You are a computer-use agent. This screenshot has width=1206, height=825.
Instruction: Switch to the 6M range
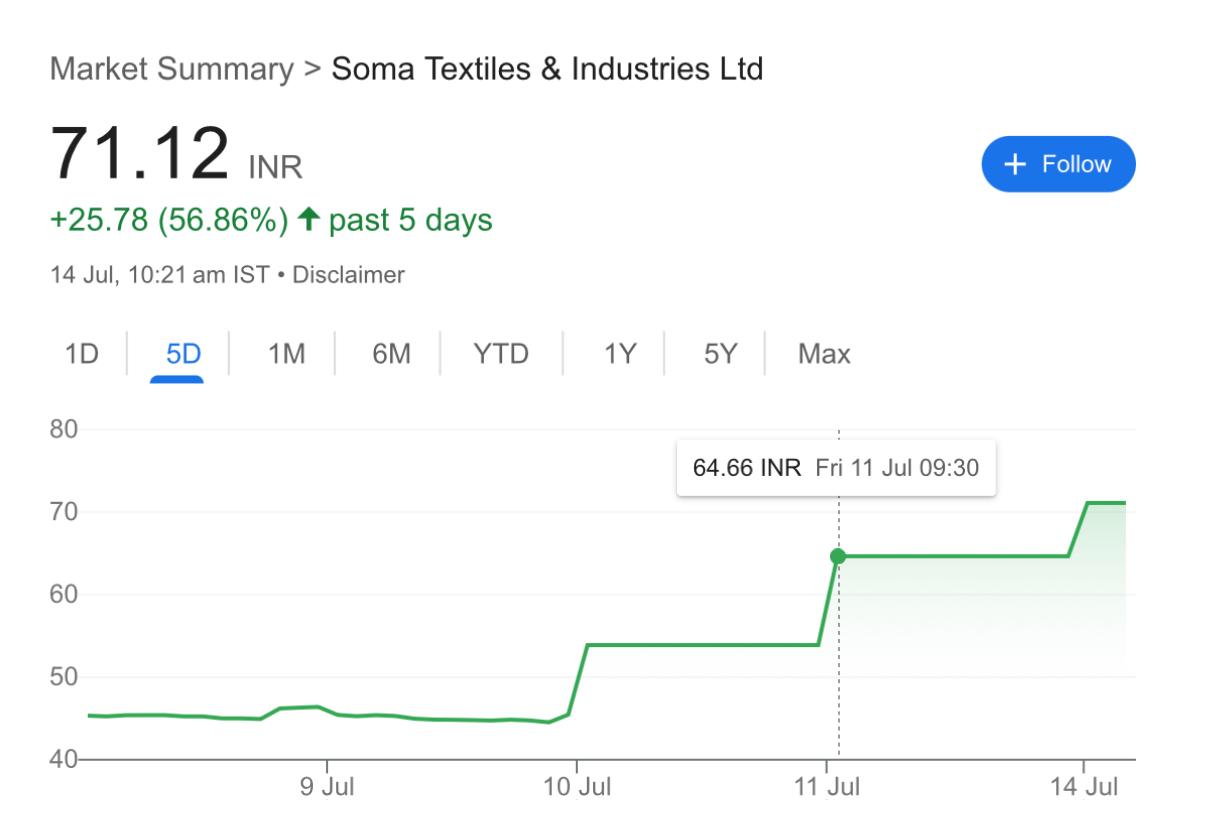391,354
